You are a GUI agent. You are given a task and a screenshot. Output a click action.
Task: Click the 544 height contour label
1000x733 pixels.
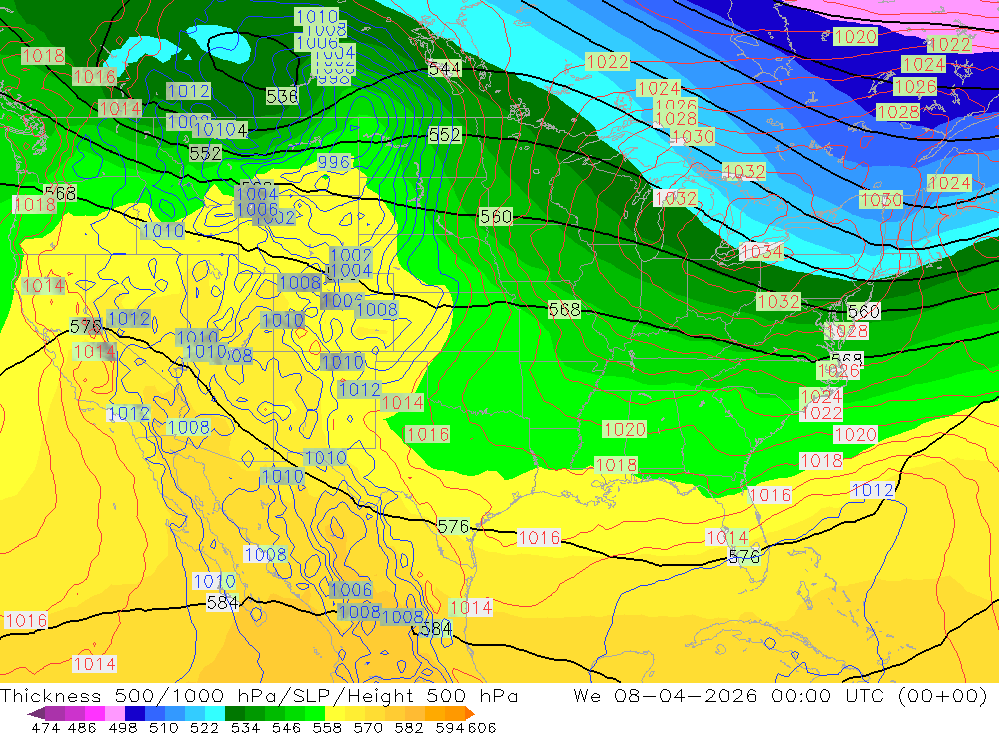pyautogui.click(x=445, y=68)
